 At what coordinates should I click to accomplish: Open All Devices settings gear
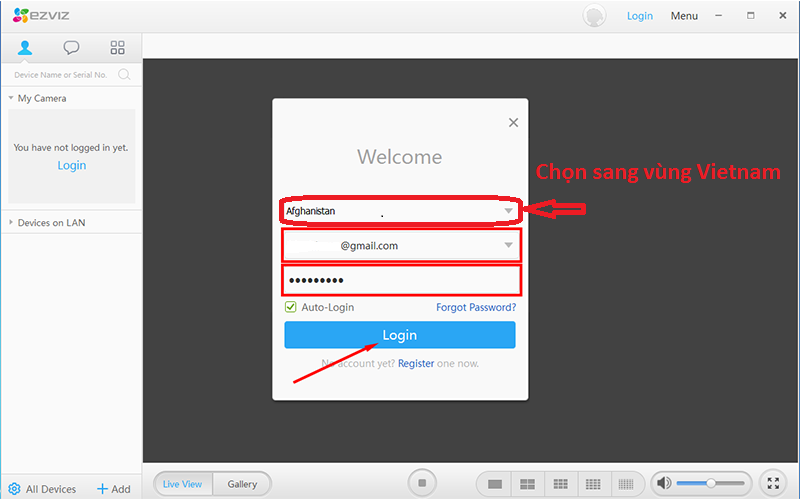coord(14,489)
